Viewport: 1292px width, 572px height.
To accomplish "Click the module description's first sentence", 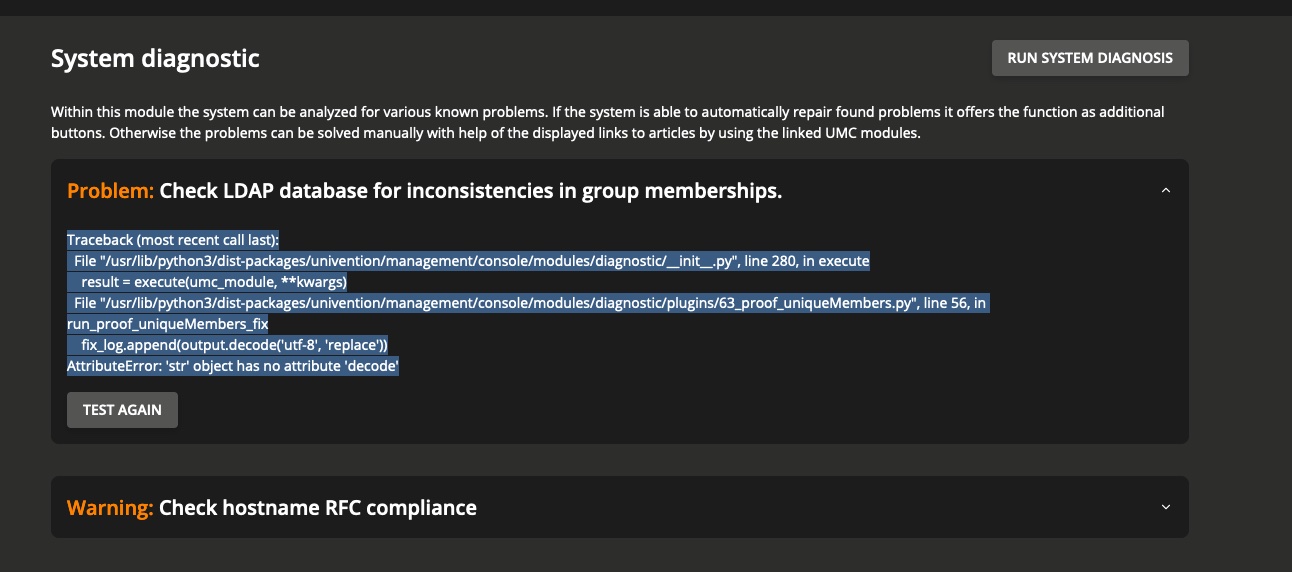I will (300, 112).
